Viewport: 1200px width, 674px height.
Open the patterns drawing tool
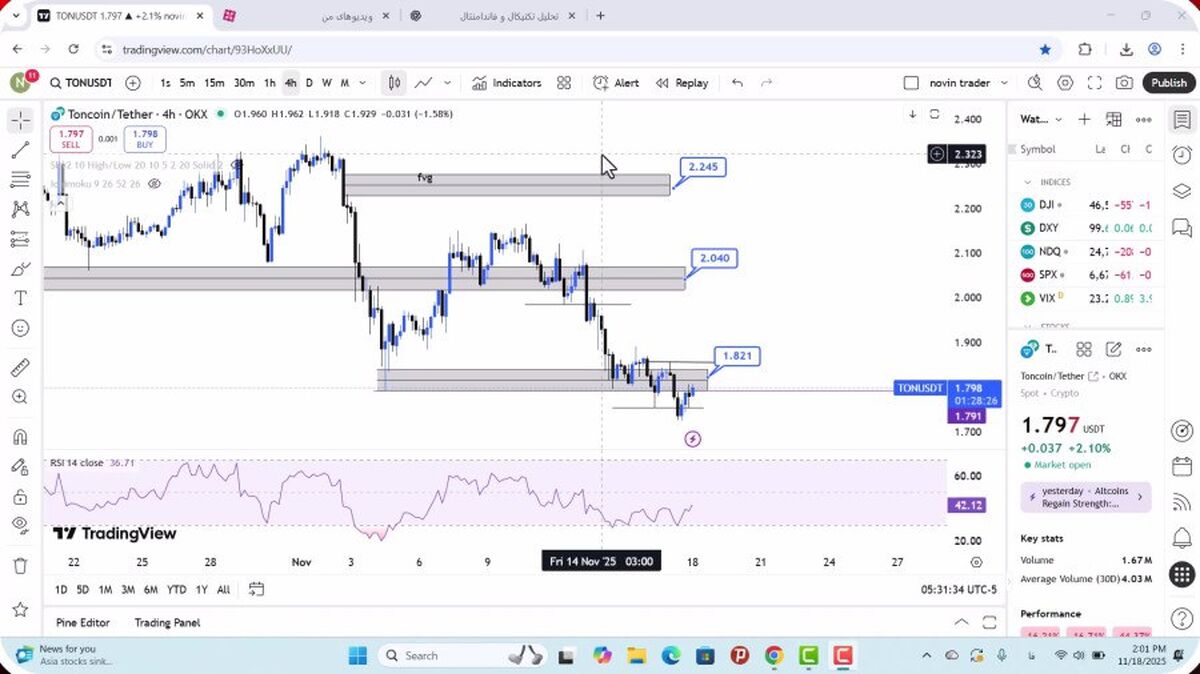20,210
